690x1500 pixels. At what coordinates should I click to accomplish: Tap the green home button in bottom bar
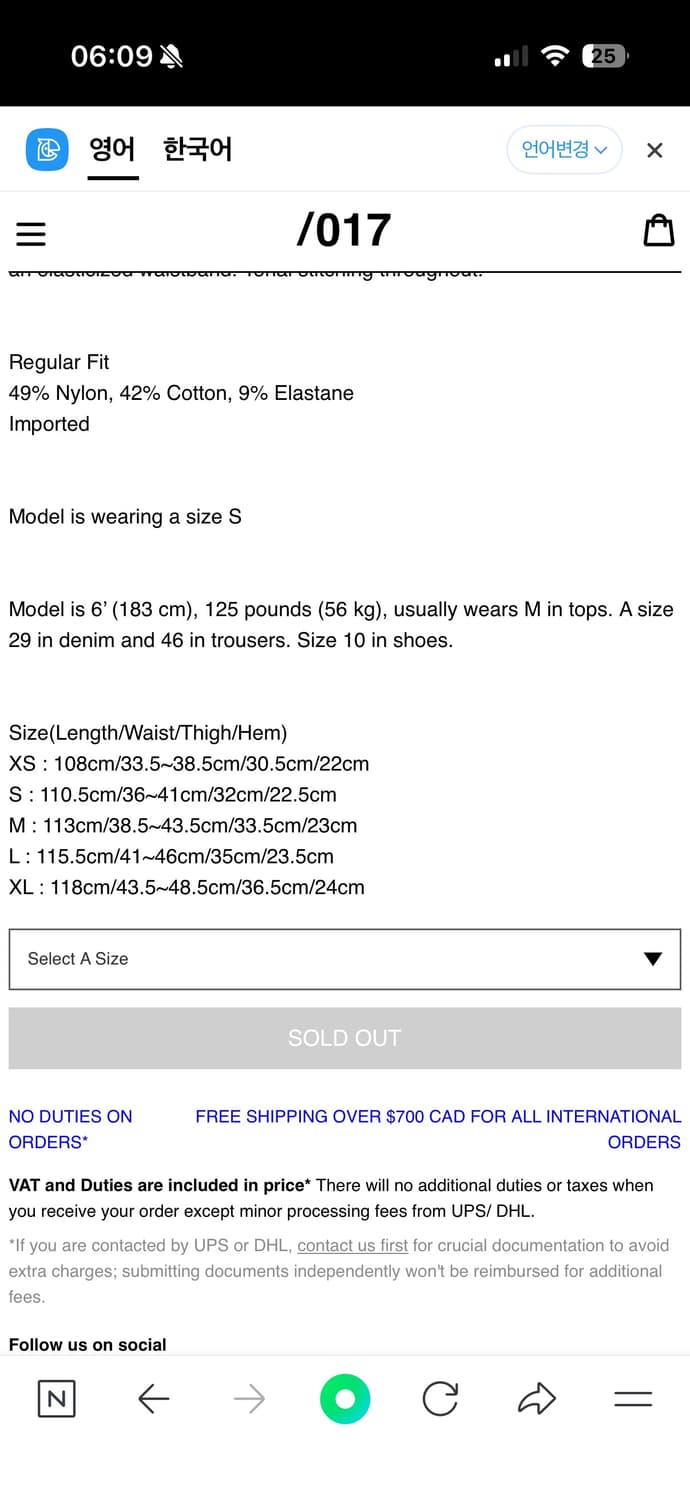tap(345, 1399)
